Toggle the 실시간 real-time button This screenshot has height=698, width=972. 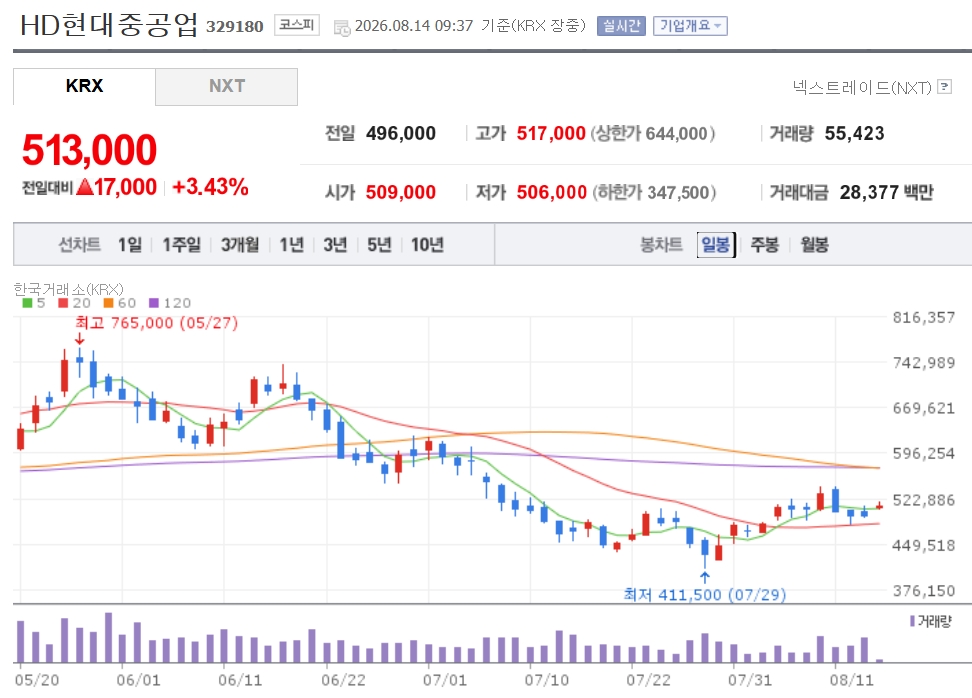coord(621,26)
